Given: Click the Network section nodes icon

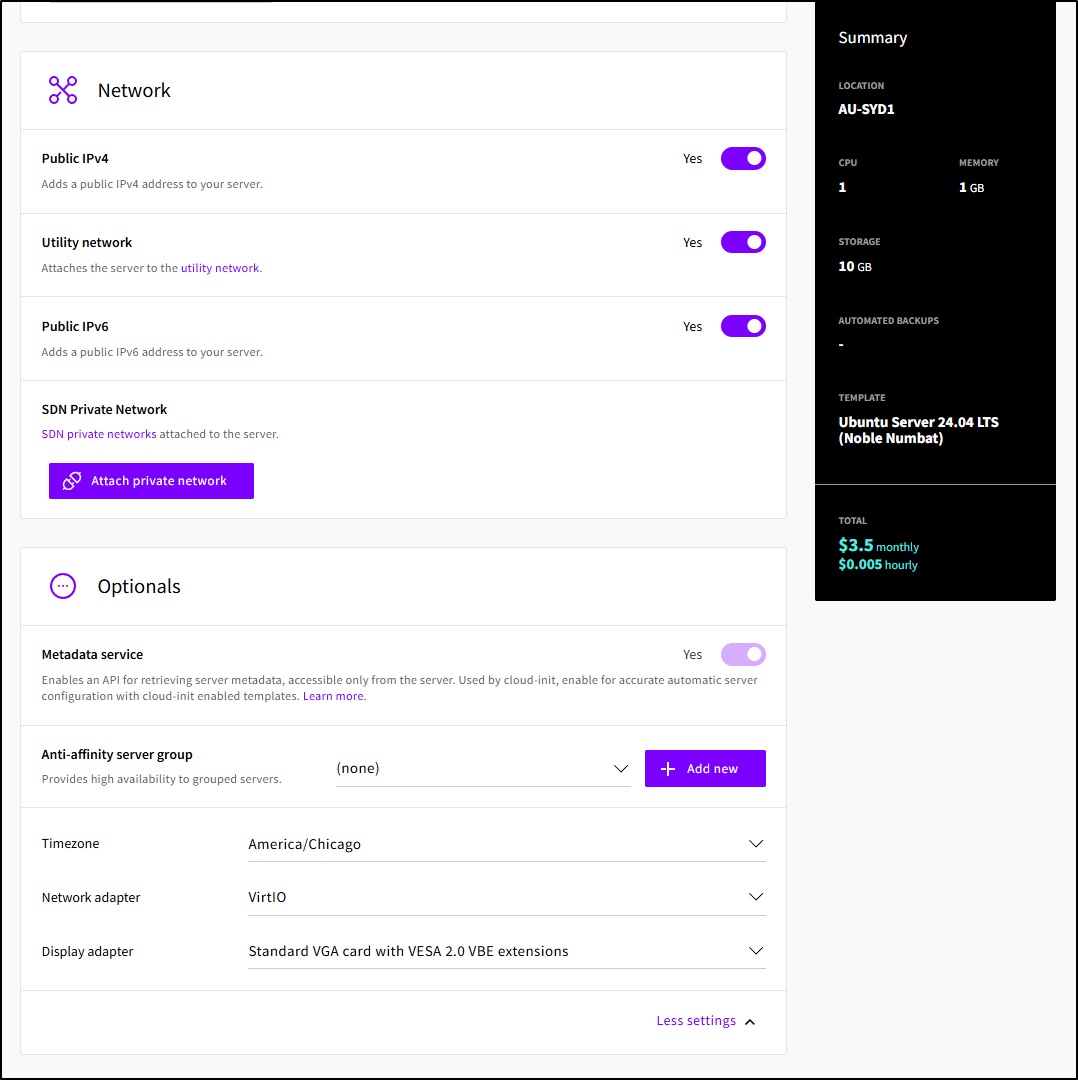Looking at the screenshot, I should [63, 90].
